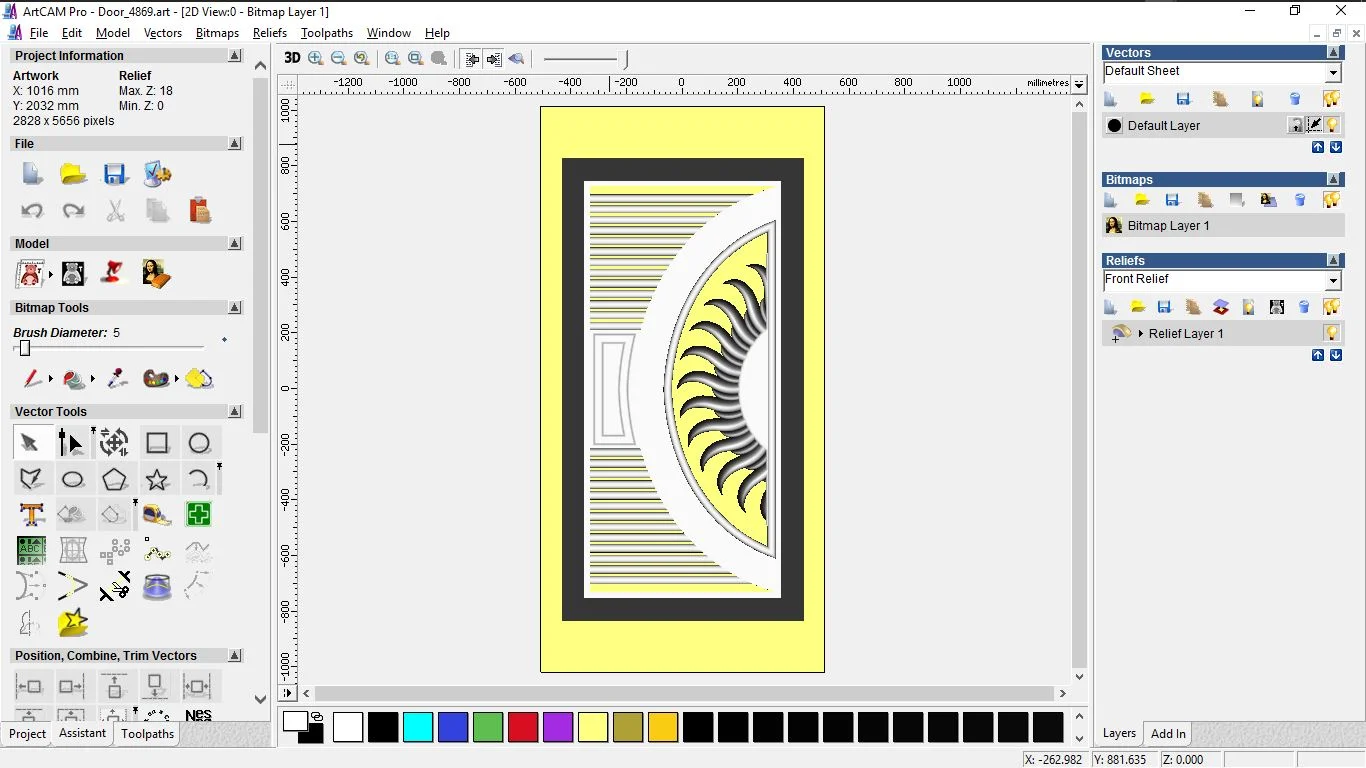Open the Default Sheet dropdown
The width and height of the screenshot is (1366, 768).
[1333, 73]
